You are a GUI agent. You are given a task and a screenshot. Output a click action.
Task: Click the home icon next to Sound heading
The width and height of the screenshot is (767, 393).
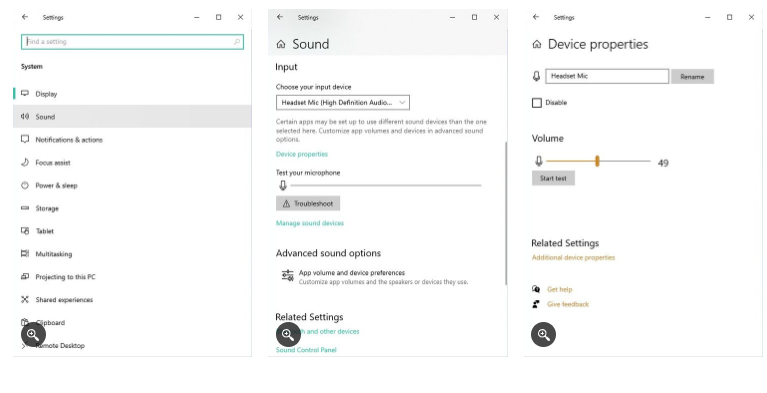(x=281, y=45)
